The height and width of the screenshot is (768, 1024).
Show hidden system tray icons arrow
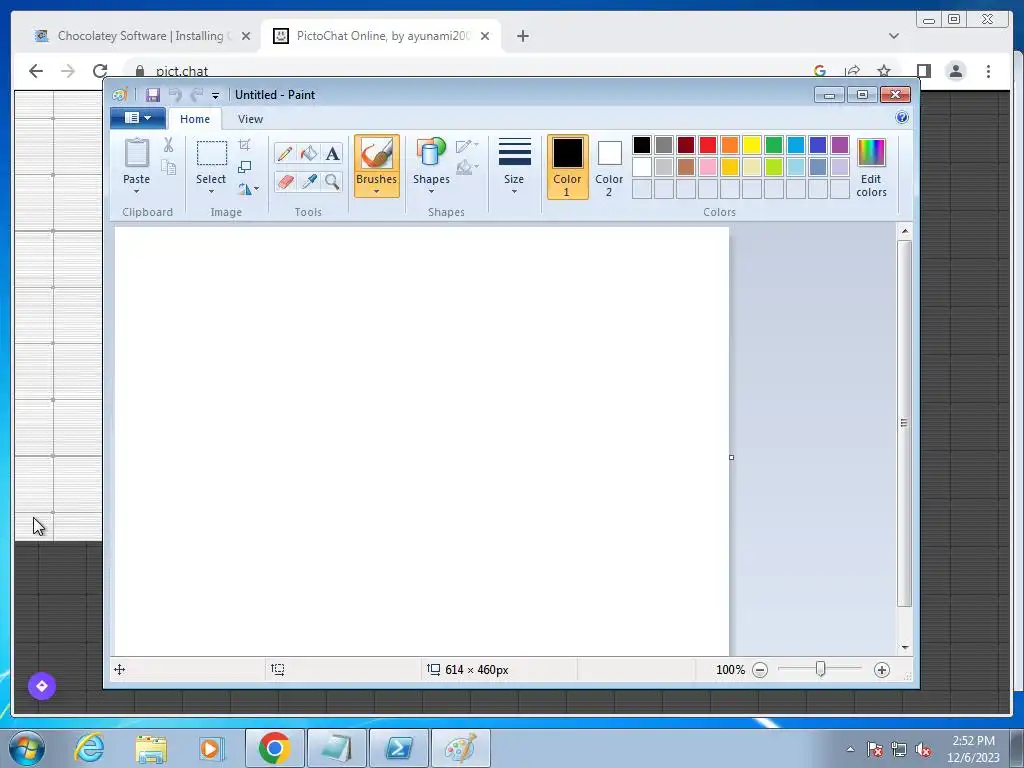coord(850,749)
